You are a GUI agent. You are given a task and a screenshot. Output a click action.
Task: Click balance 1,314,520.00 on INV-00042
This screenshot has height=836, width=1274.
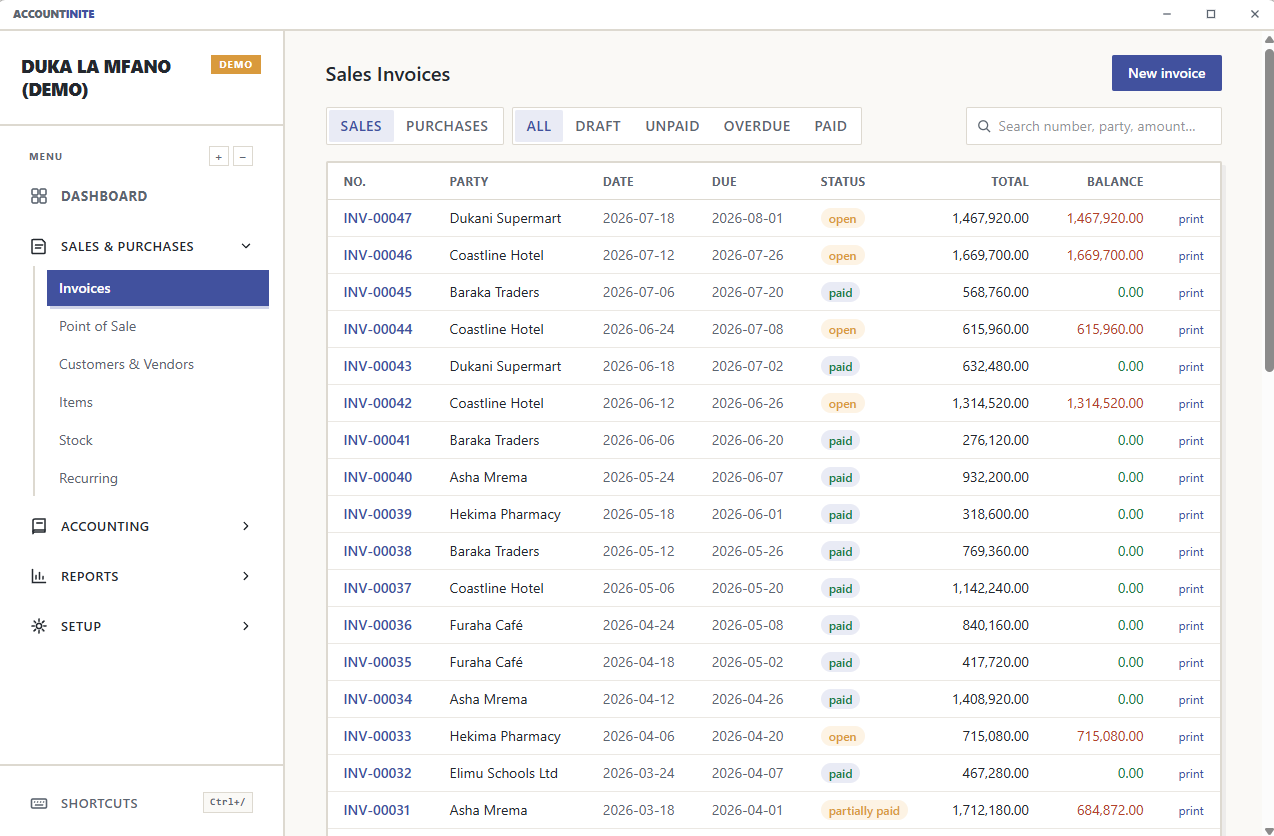(1105, 403)
